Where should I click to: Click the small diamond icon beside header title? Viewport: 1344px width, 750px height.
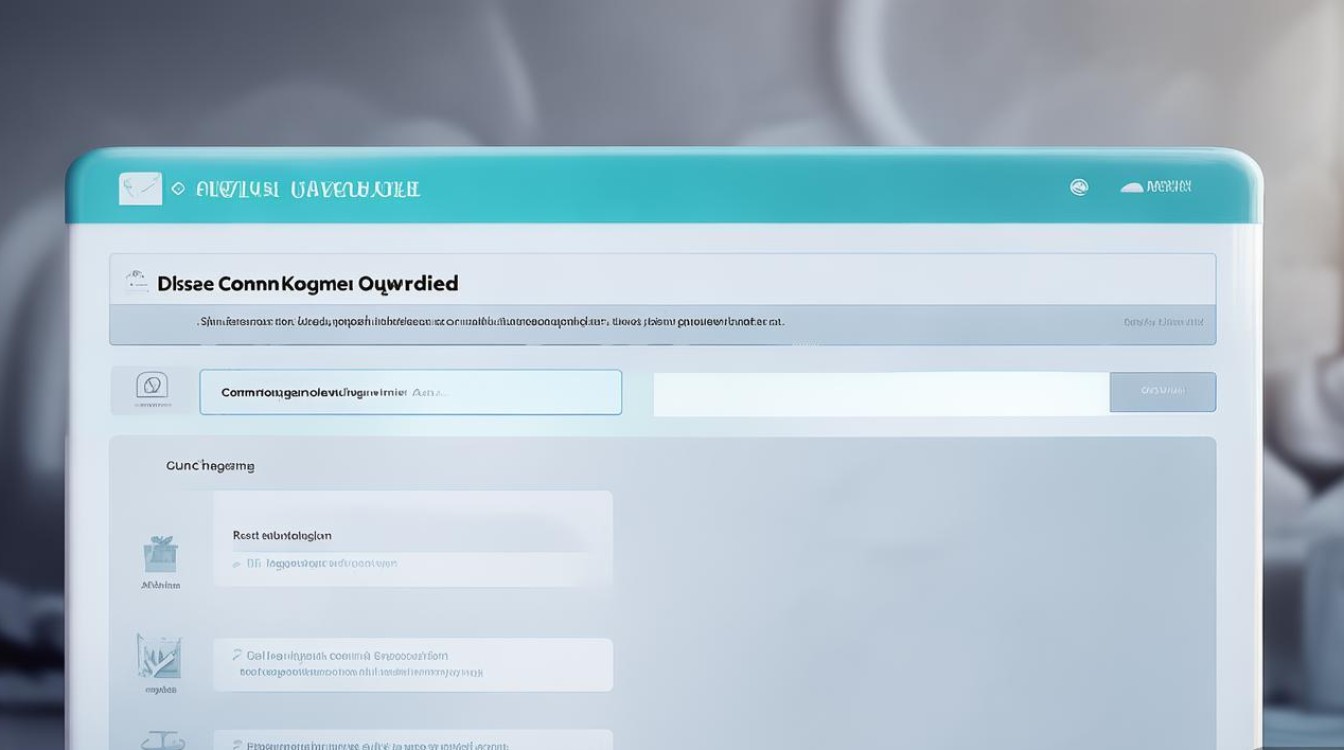pos(178,188)
